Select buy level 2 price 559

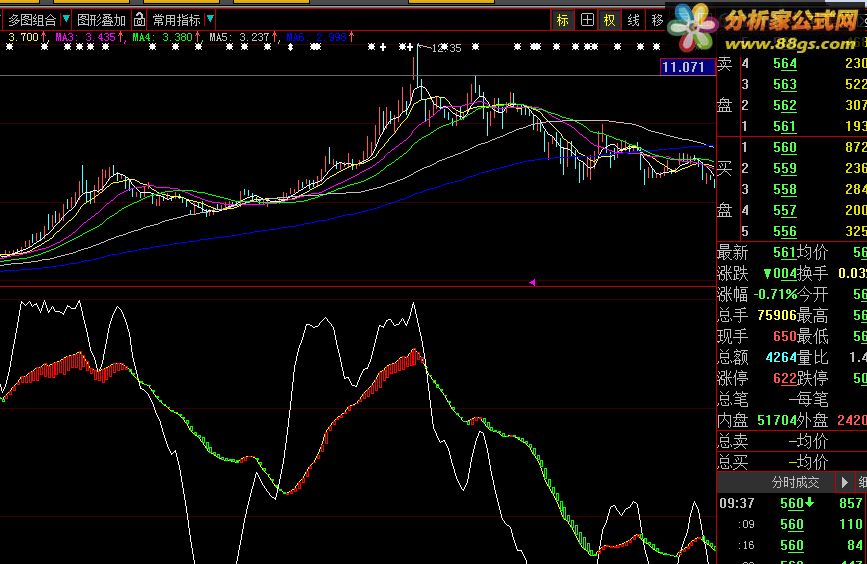[785, 169]
